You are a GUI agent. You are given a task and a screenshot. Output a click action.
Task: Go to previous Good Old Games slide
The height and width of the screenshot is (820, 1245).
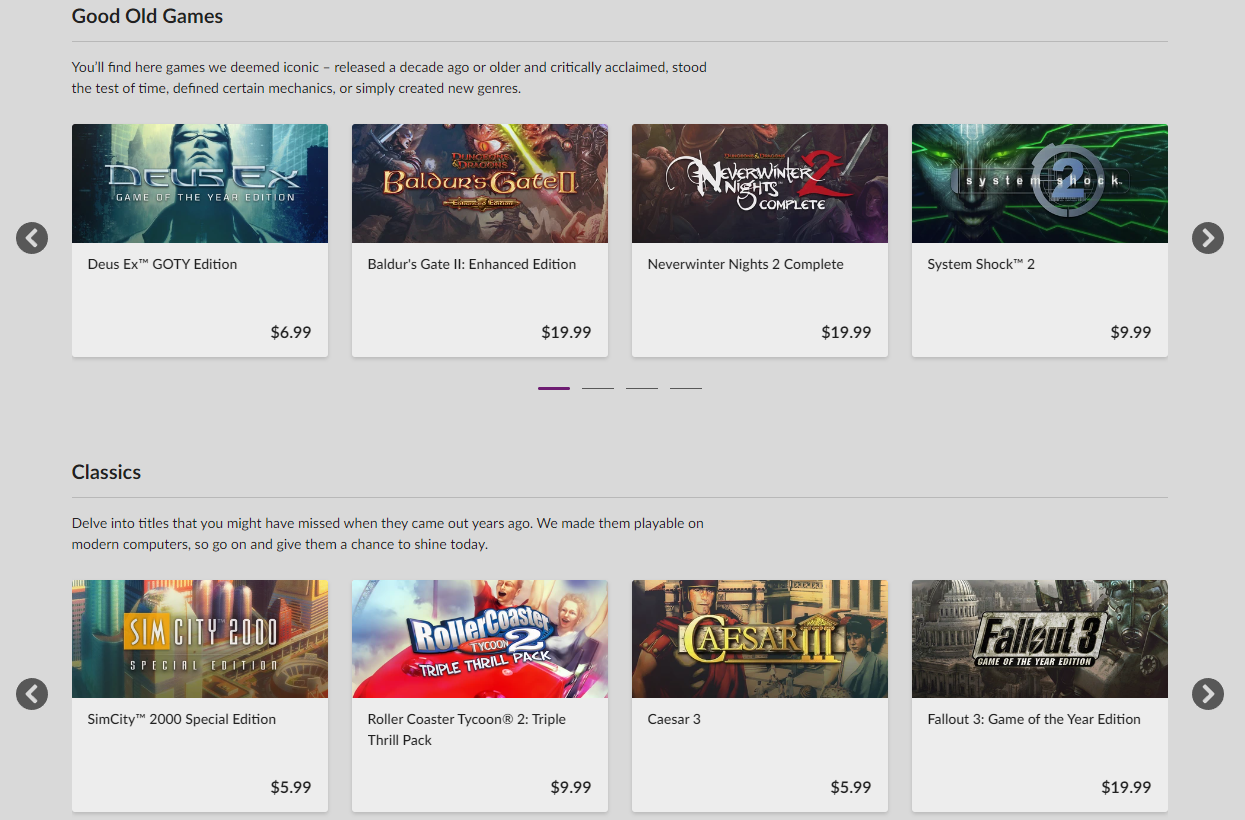pos(32,238)
